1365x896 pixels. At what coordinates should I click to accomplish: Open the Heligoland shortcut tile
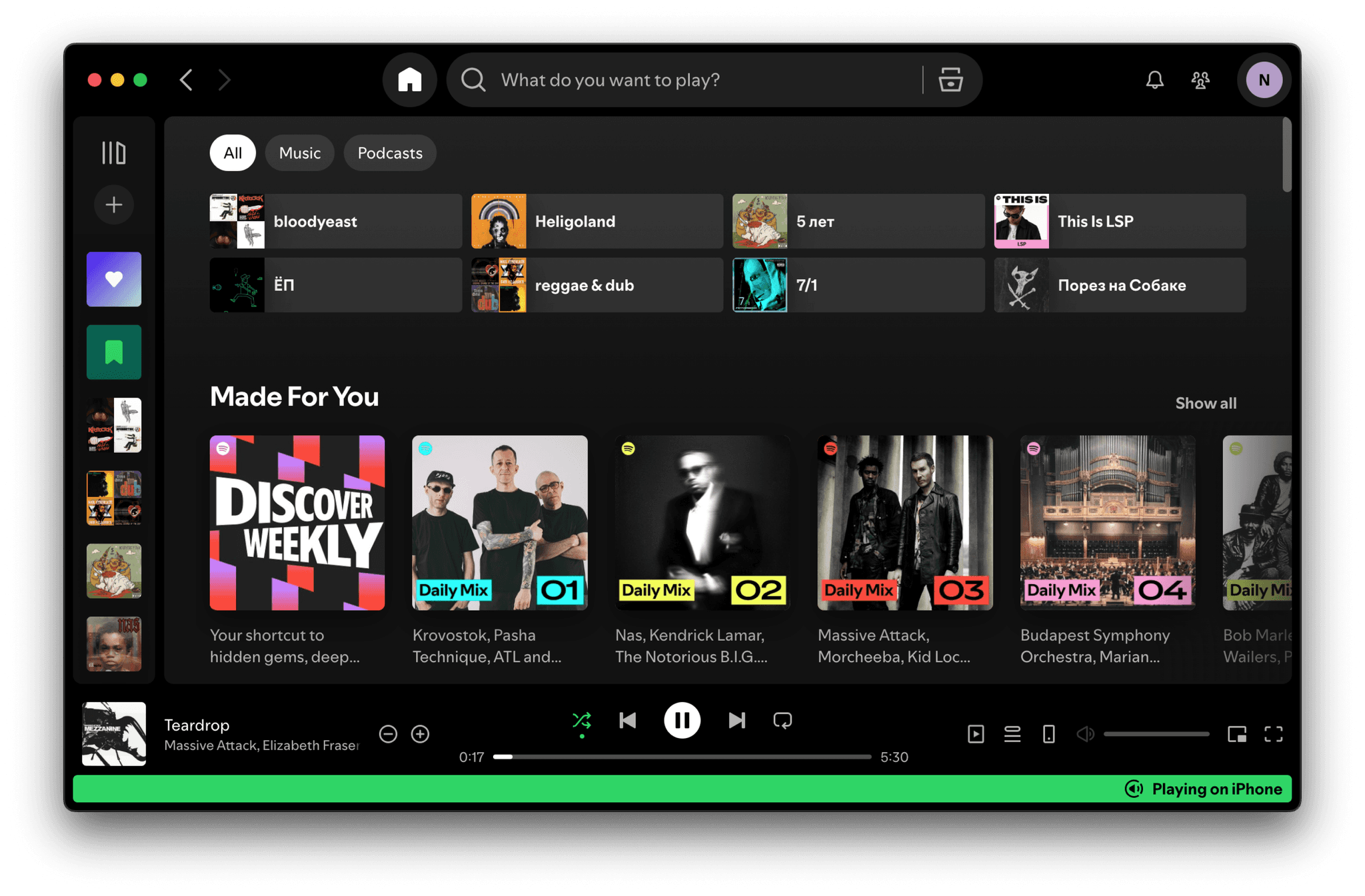(597, 221)
